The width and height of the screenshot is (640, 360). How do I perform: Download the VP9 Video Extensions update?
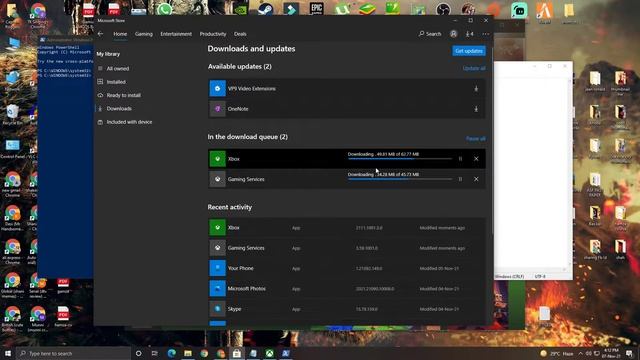click(476, 89)
